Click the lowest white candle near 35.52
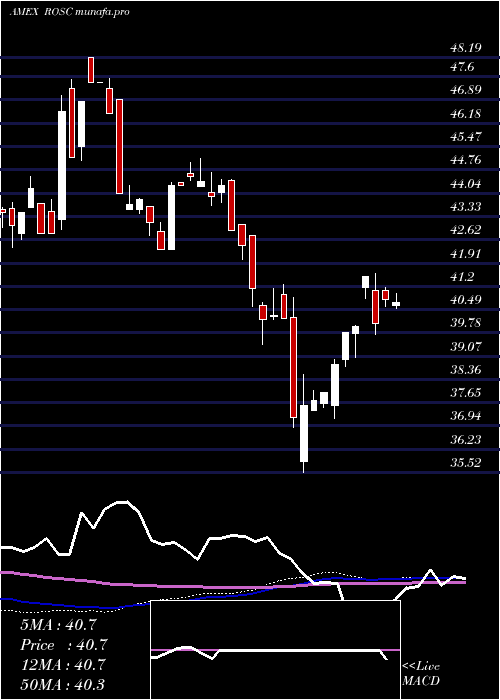Viewport: 500px width, 700px height. tap(304, 433)
